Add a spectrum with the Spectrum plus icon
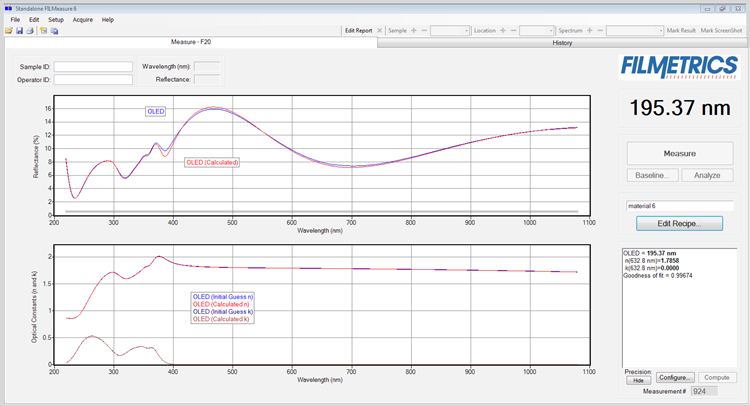 click(590, 31)
